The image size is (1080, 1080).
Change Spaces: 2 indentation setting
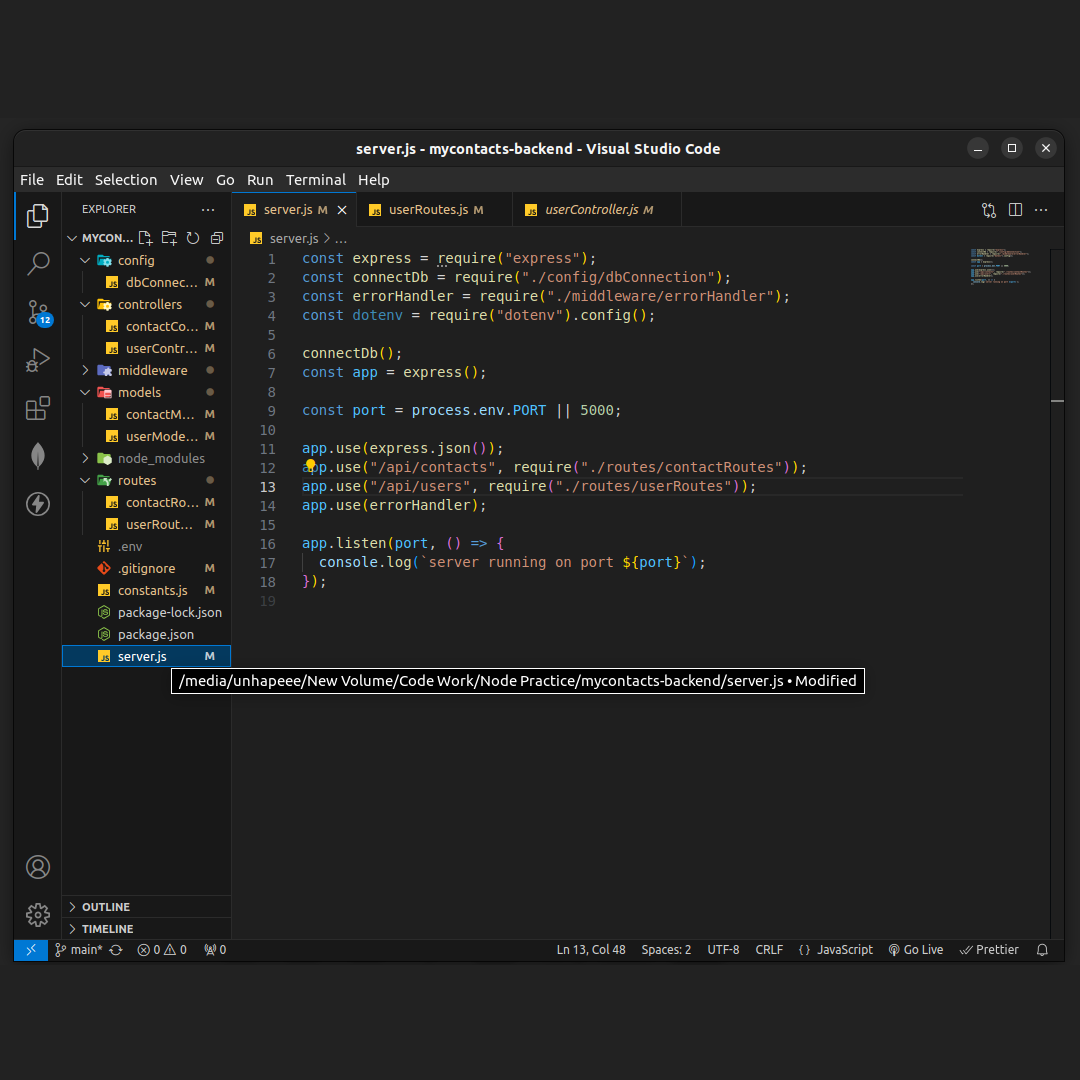click(x=666, y=950)
